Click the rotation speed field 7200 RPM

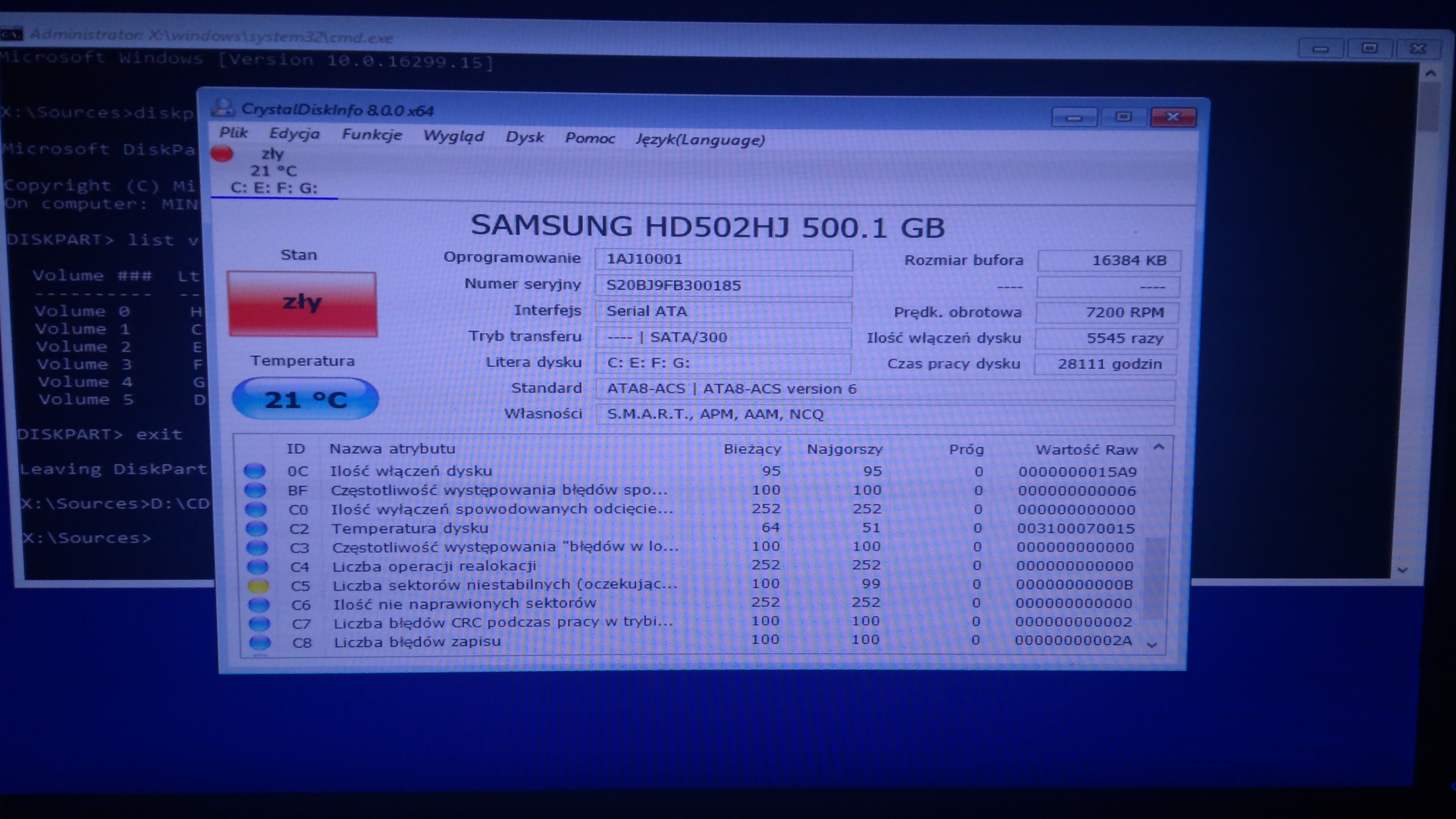point(1107,313)
